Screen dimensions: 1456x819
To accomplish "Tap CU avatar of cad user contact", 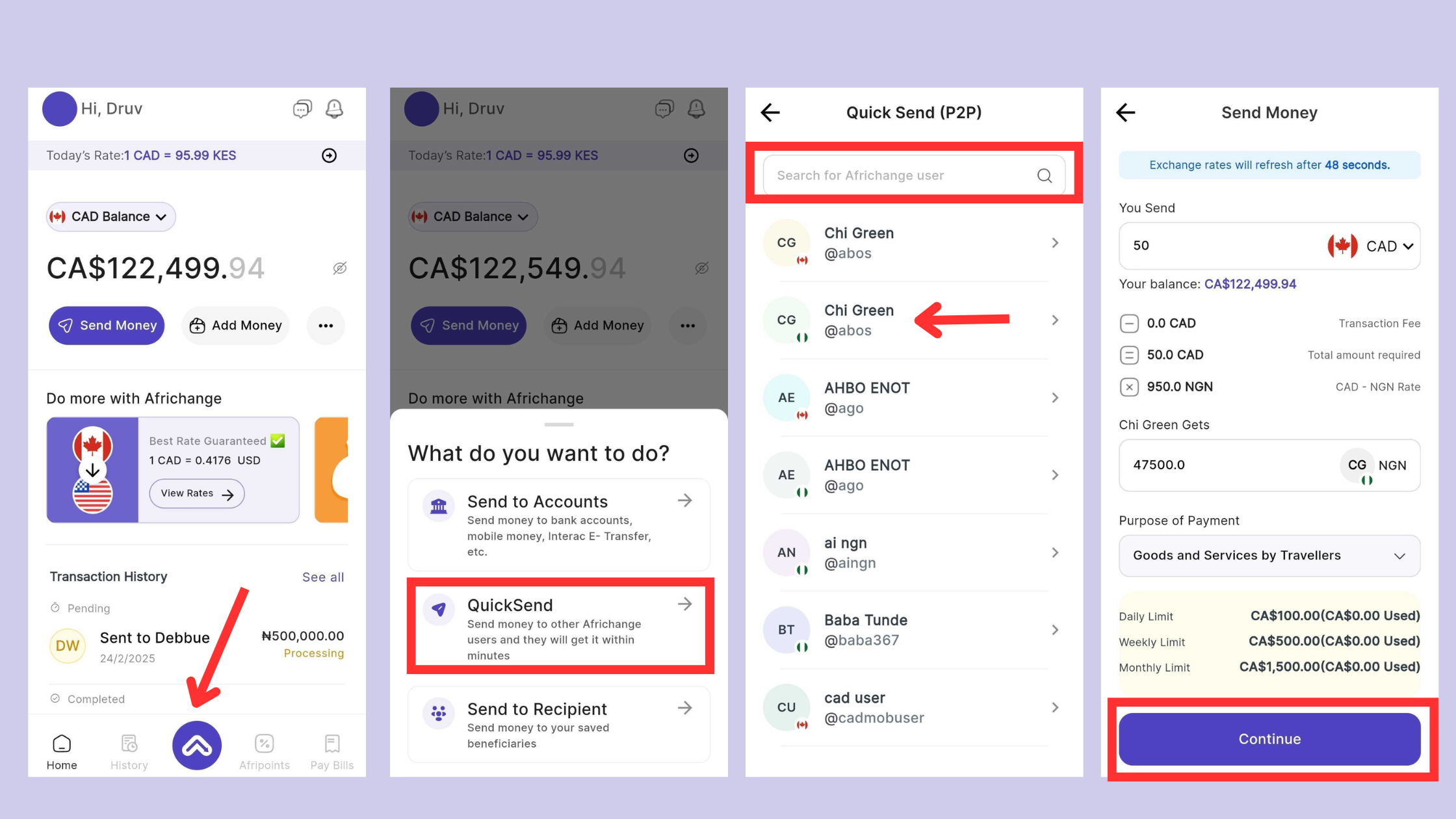I will 786,707.
